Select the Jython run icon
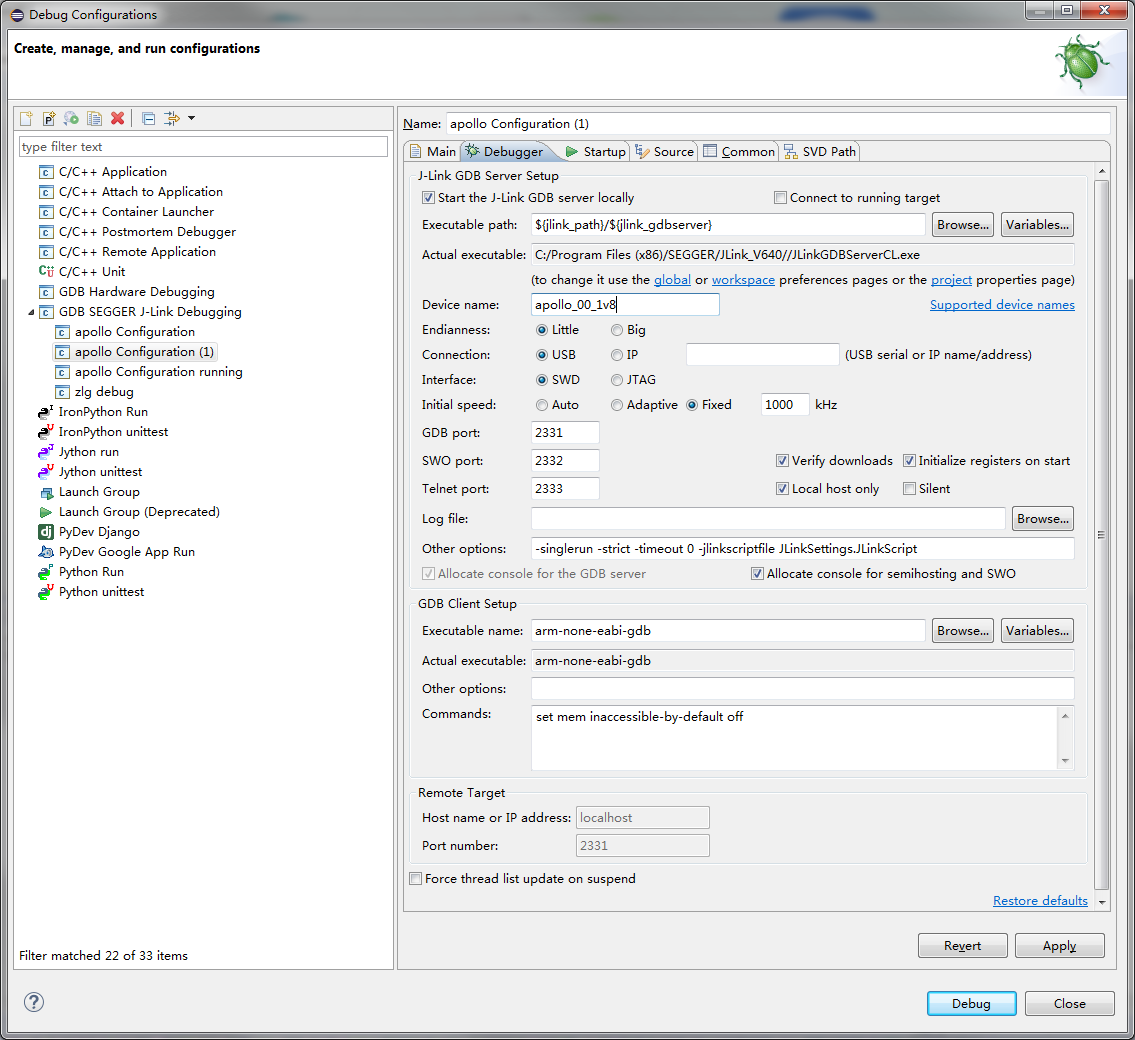 46,452
